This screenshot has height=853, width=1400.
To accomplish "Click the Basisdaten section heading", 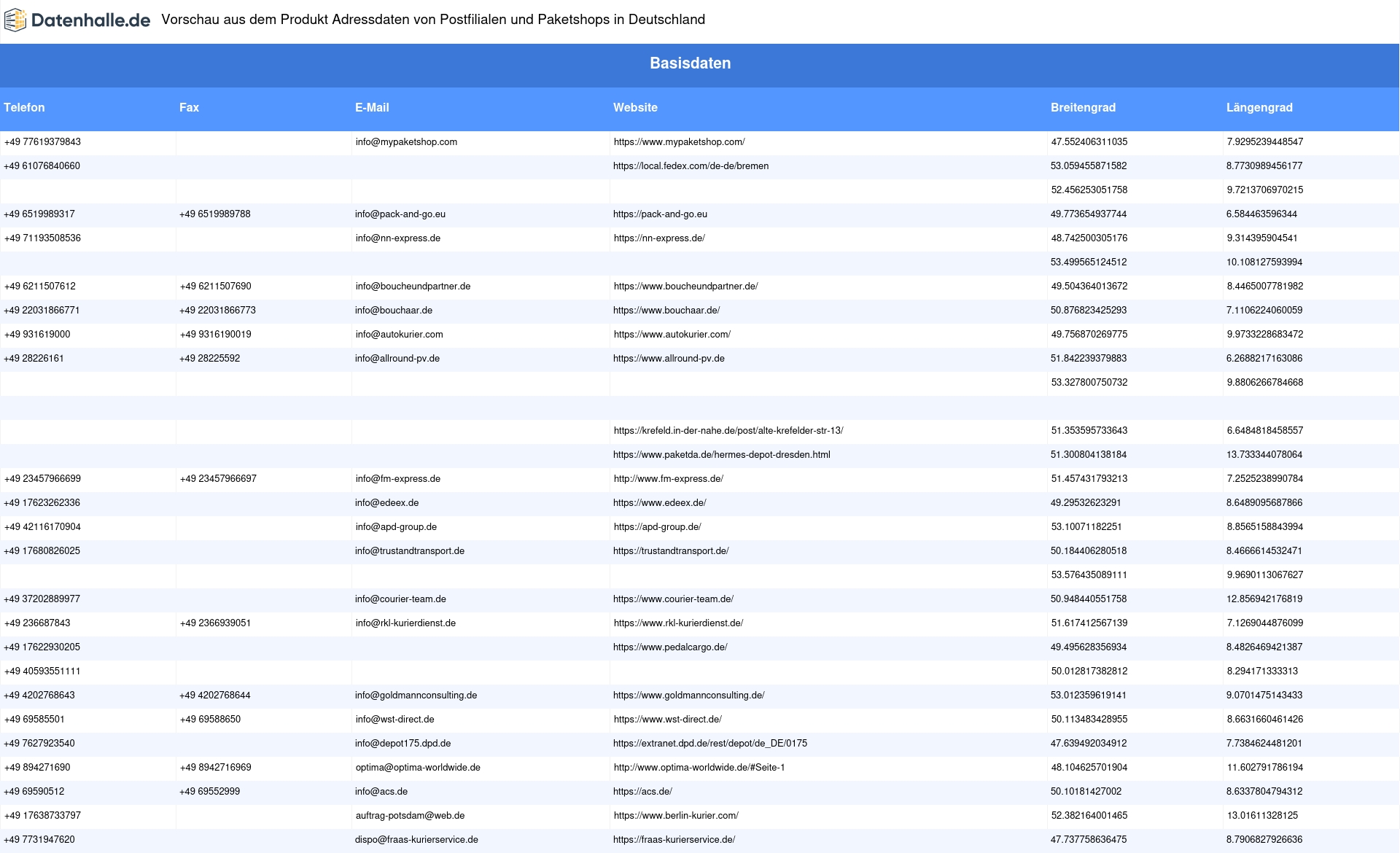I will pyautogui.click(x=690, y=63).
